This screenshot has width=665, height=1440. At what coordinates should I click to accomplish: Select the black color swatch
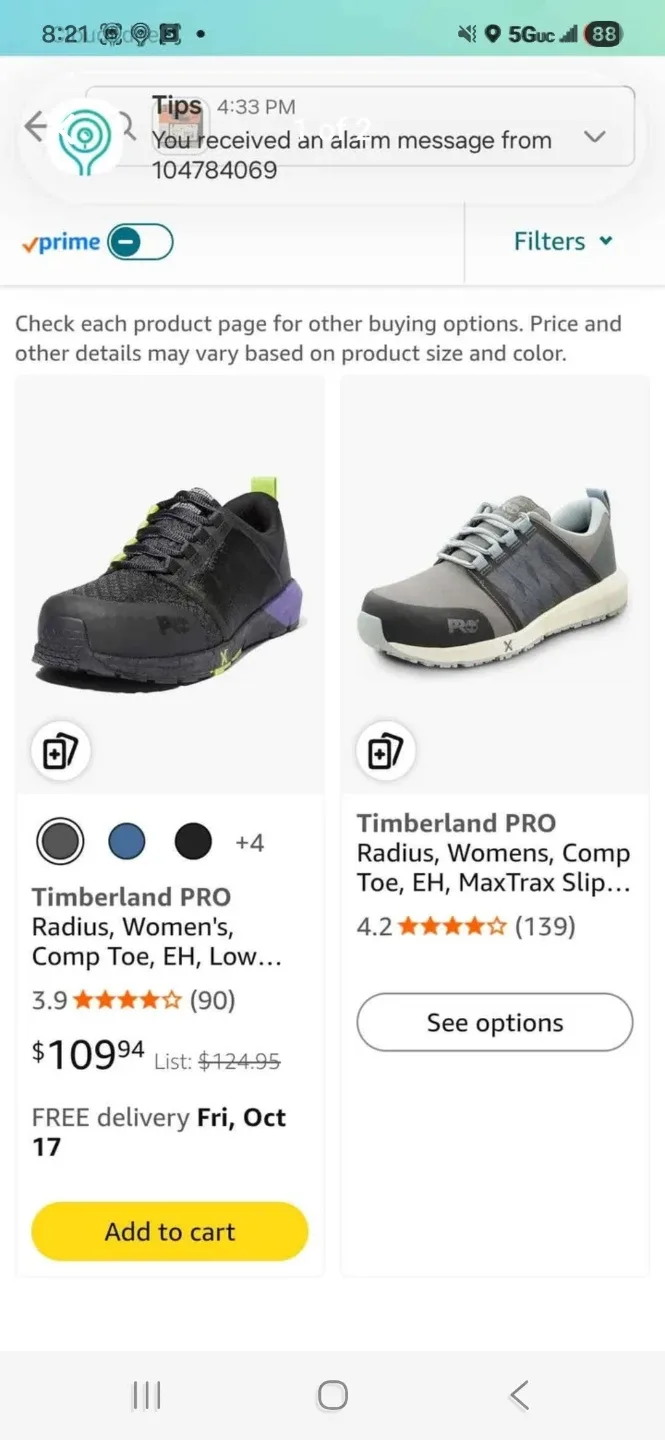click(x=192, y=840)
